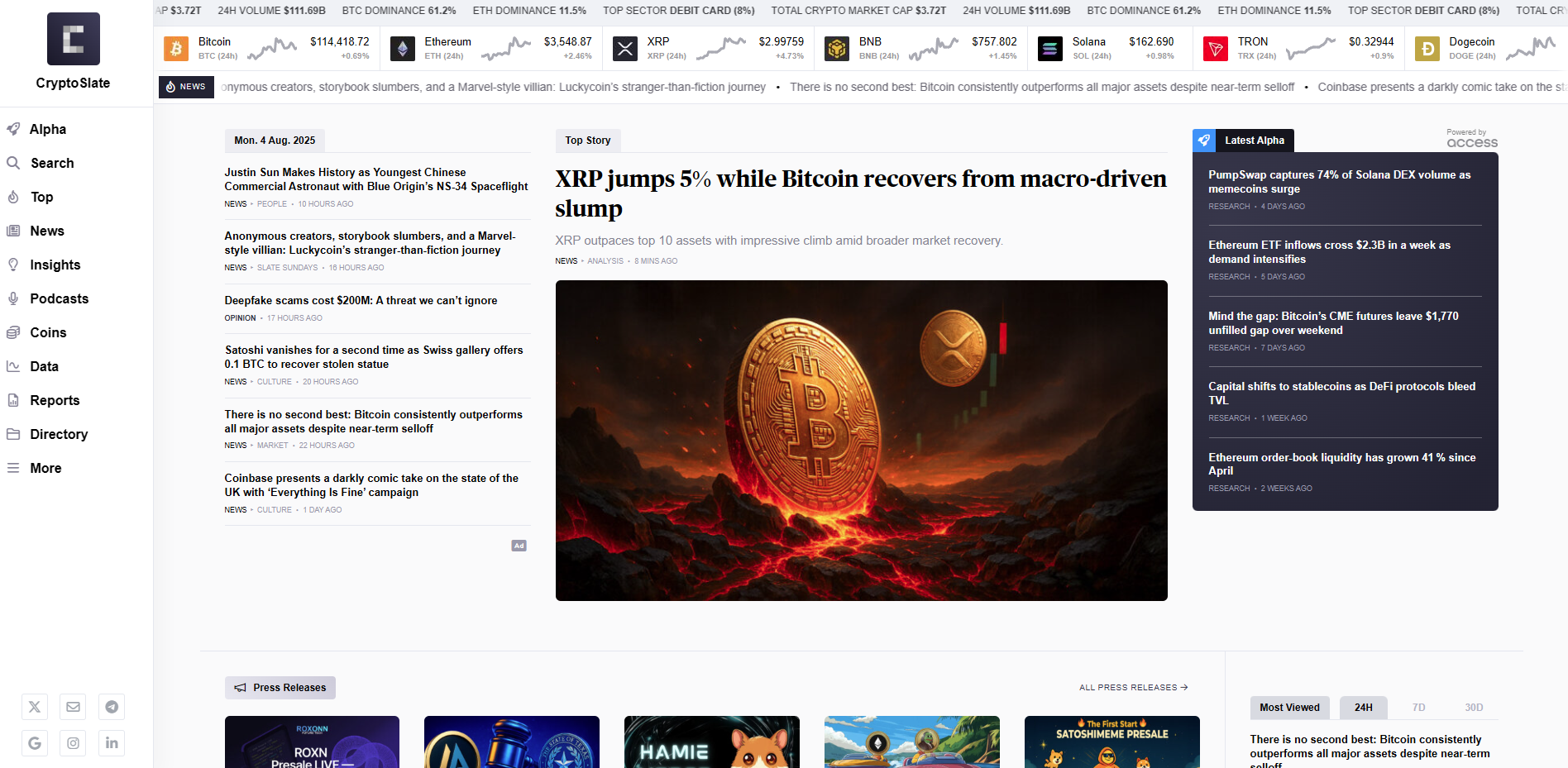Viewport: 1568px width, 768px height.
Task: Click the Directory folder icon
Action: tap(13, 434)
